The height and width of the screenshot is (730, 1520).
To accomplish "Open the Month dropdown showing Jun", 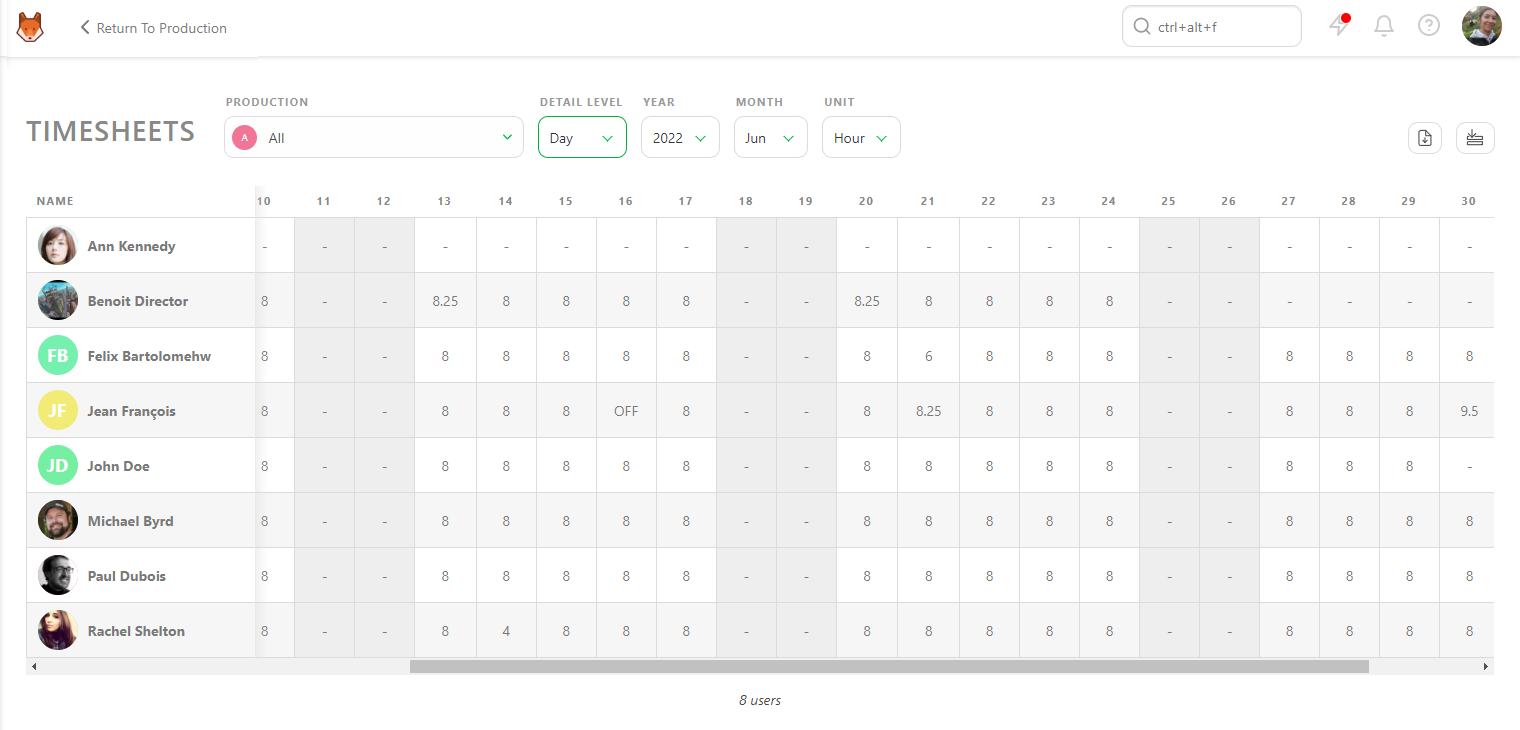I will (x=770, y=137).
